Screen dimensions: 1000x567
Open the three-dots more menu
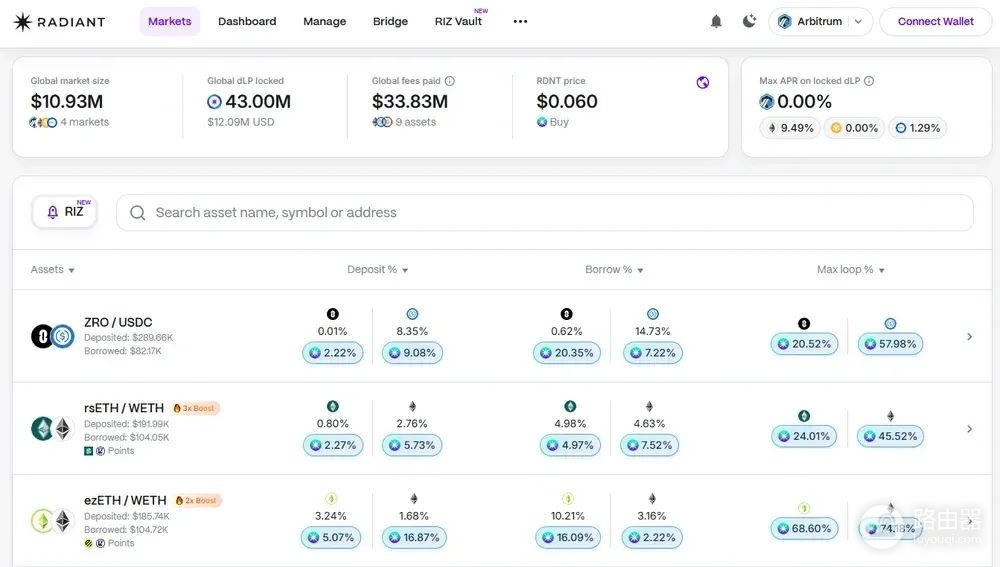pyautogui.click(x=520, y=21)
